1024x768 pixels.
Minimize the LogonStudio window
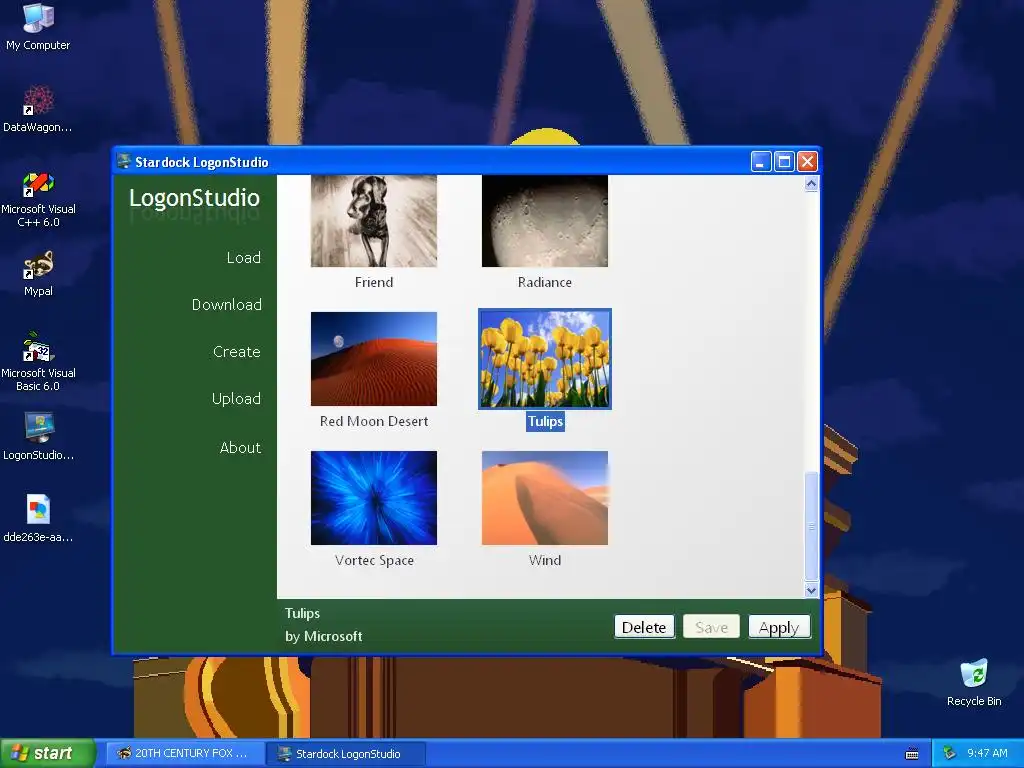point(760,161)
